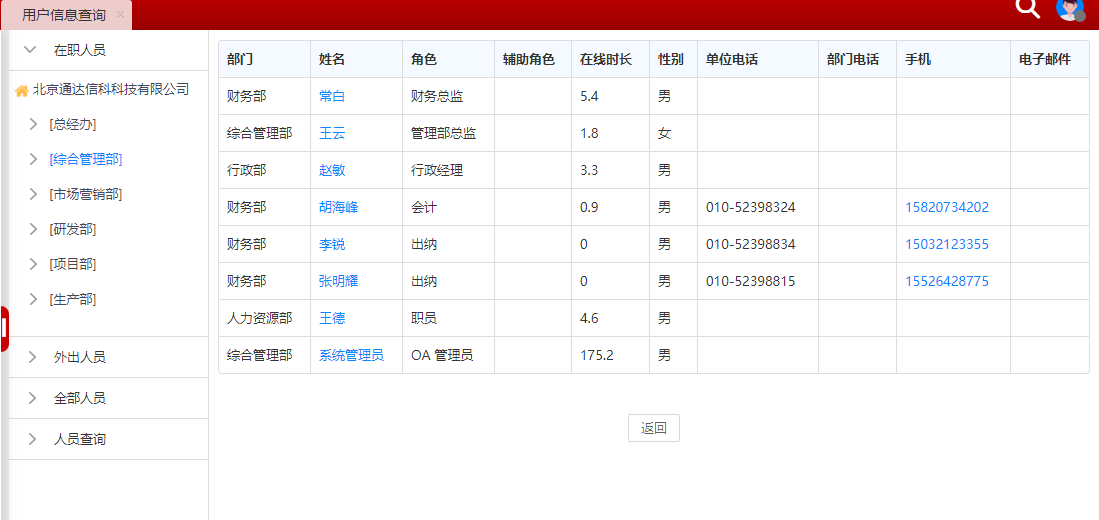Viewport: 1099px width, 520px height.
Task: Open user profile link 王云
Action: point(332,133)
